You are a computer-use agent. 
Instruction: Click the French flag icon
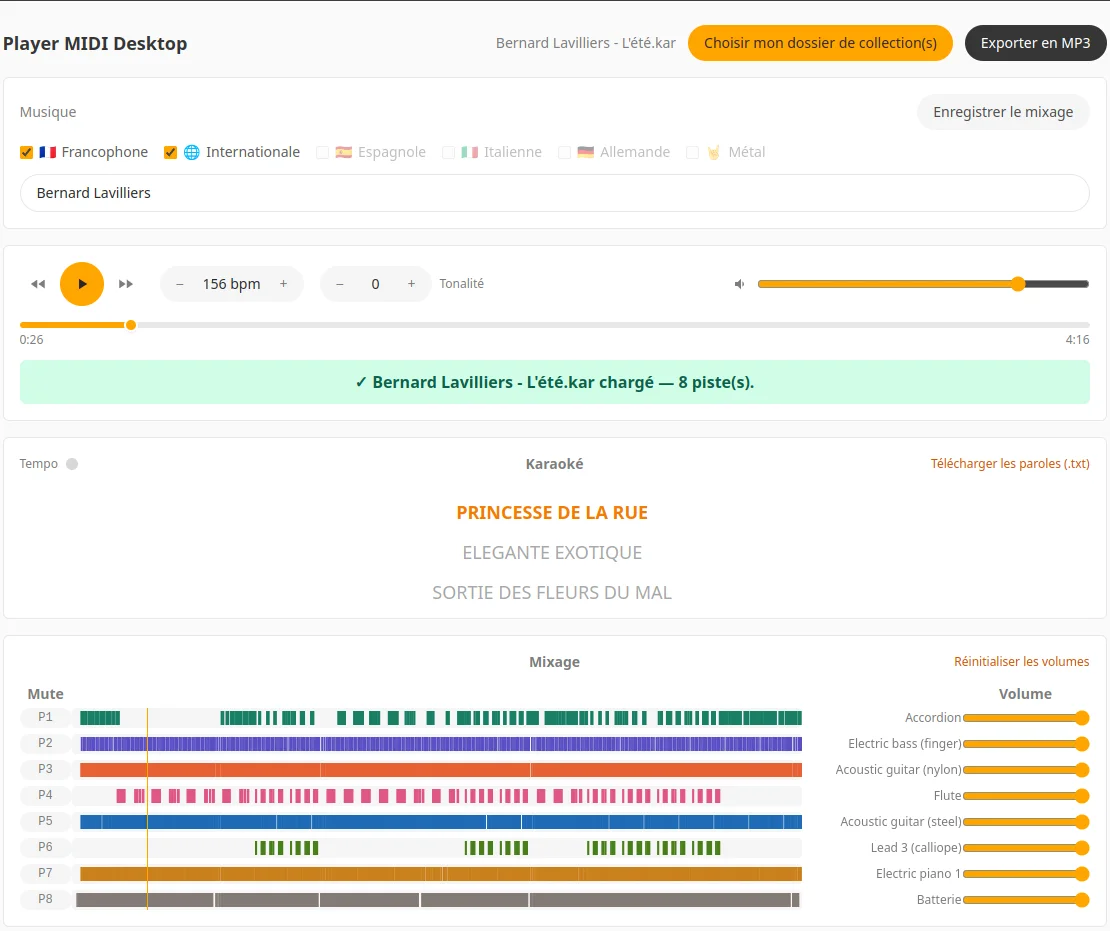coord(47,152)
